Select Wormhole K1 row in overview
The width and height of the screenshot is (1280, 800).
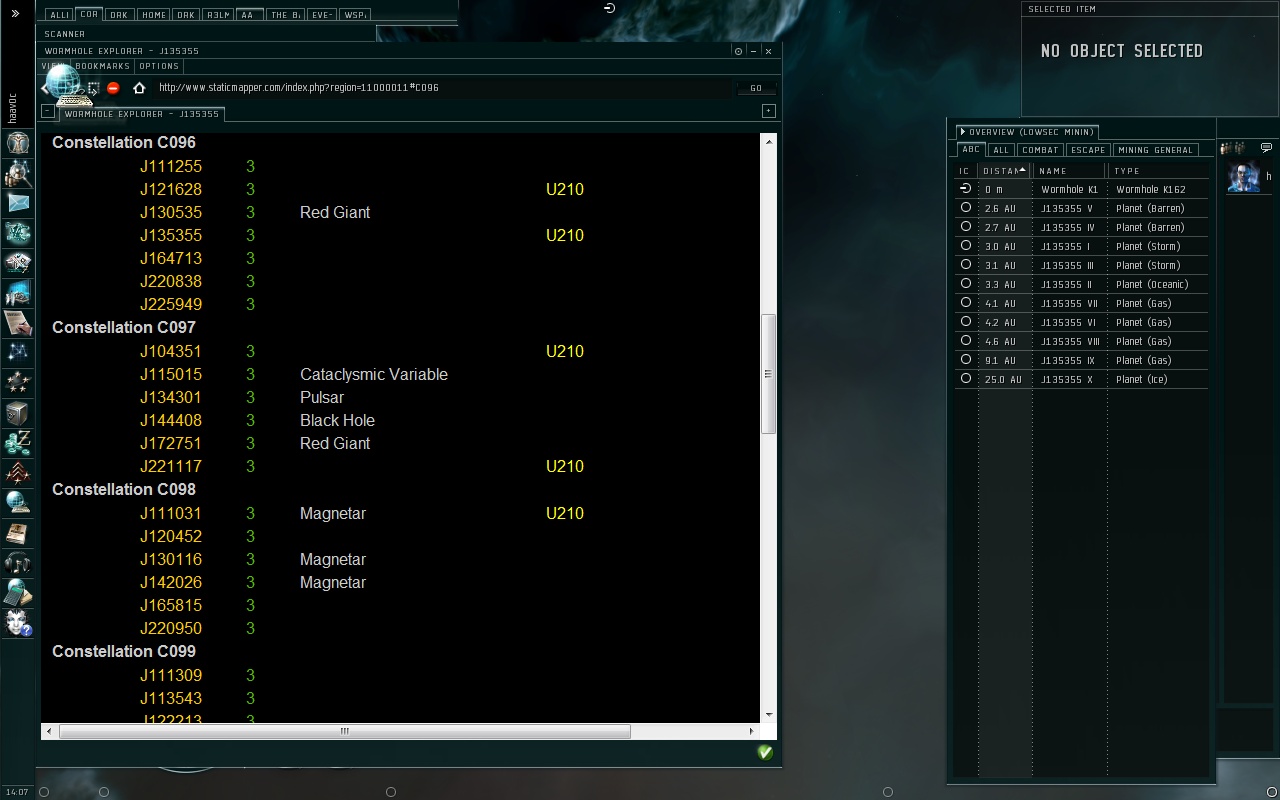[1069, 189]
